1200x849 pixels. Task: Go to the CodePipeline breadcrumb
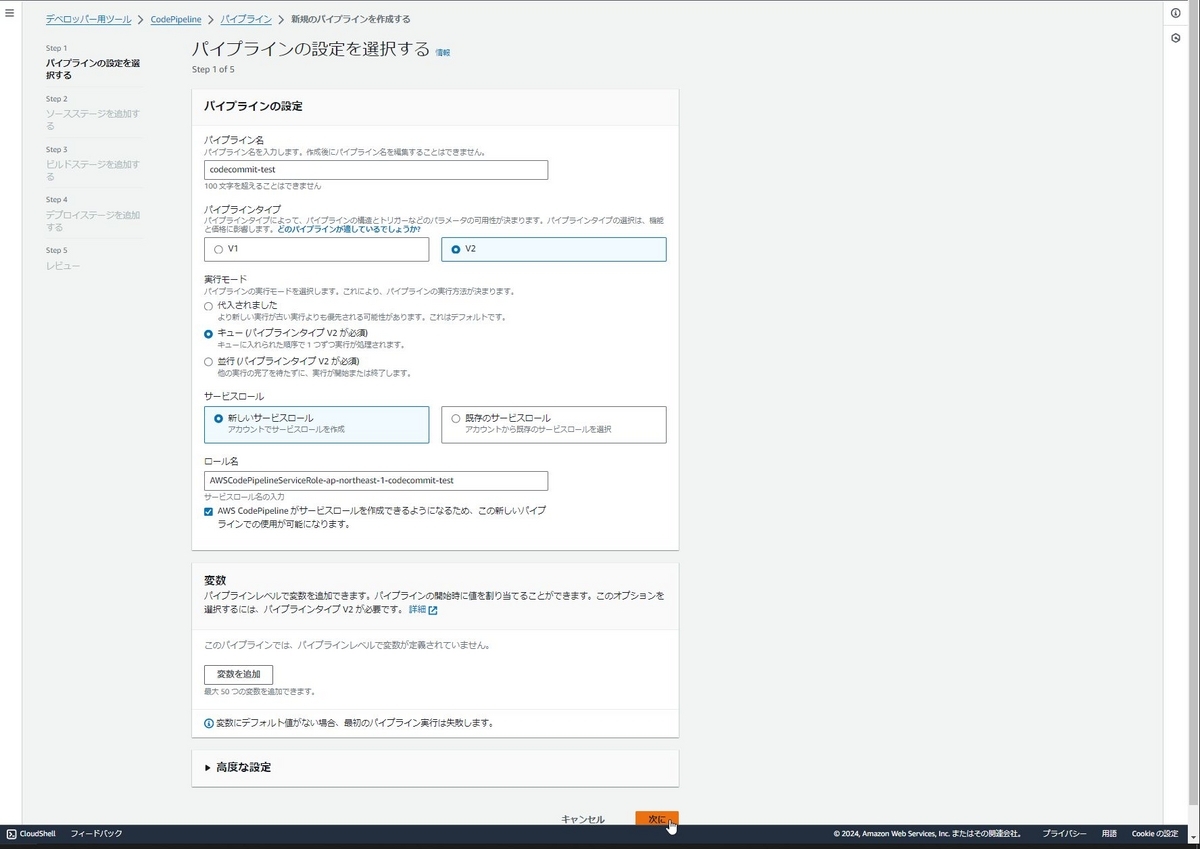pyautogui.click(x=176, y=18)
